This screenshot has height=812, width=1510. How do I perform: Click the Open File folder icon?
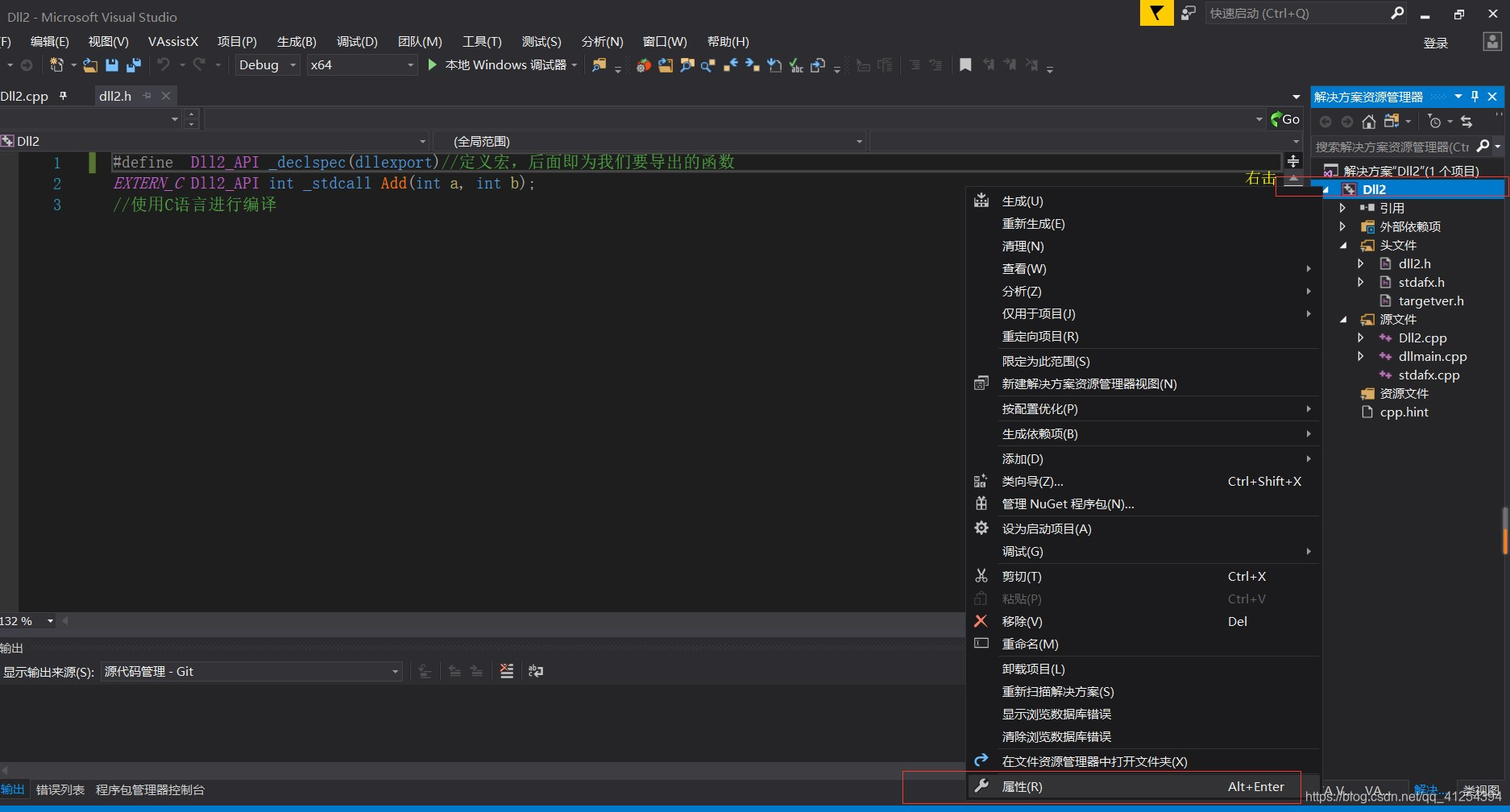pos(90,65)
